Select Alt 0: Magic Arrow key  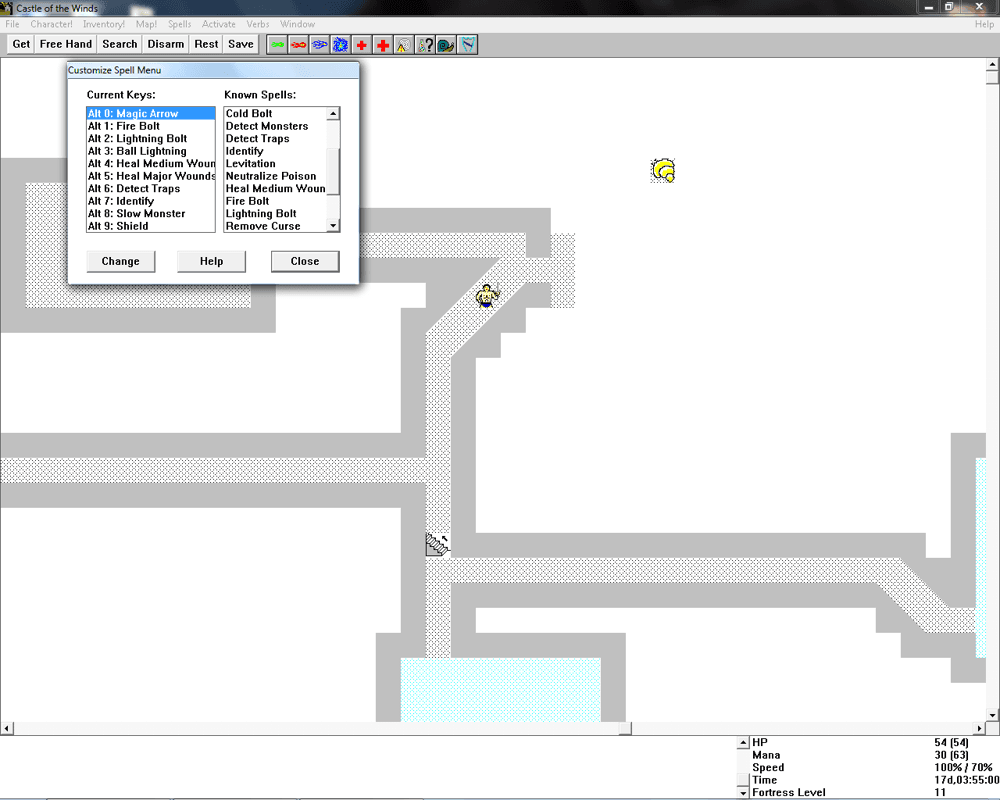point(151,114)
